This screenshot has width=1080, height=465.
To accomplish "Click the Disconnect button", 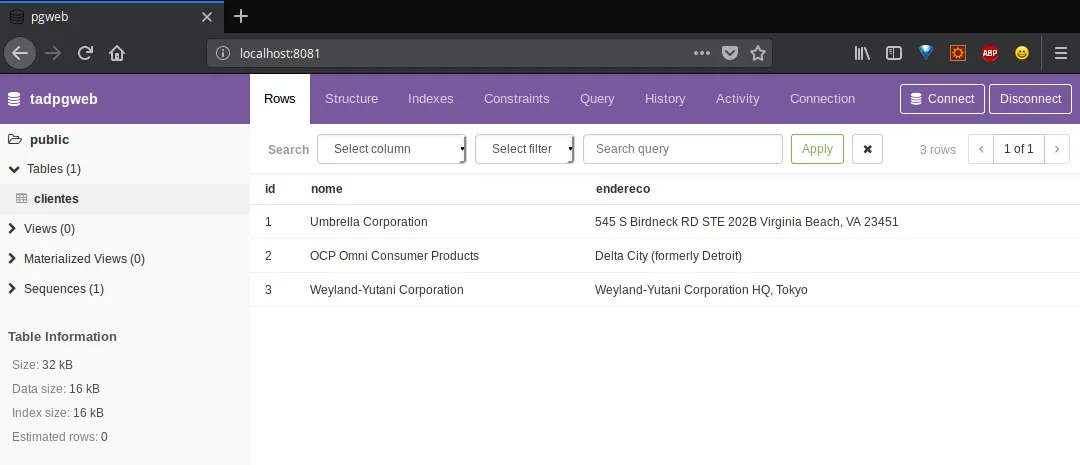I will pos(1030,99).
